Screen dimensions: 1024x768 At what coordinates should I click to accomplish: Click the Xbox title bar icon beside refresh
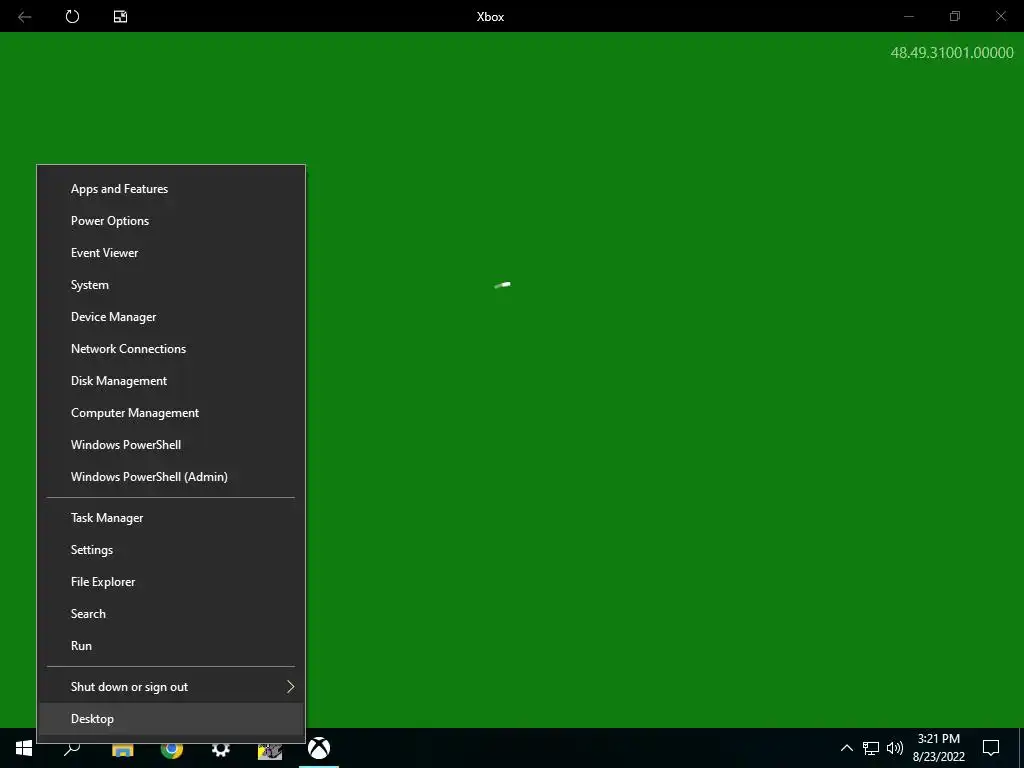tap(120, 16)
